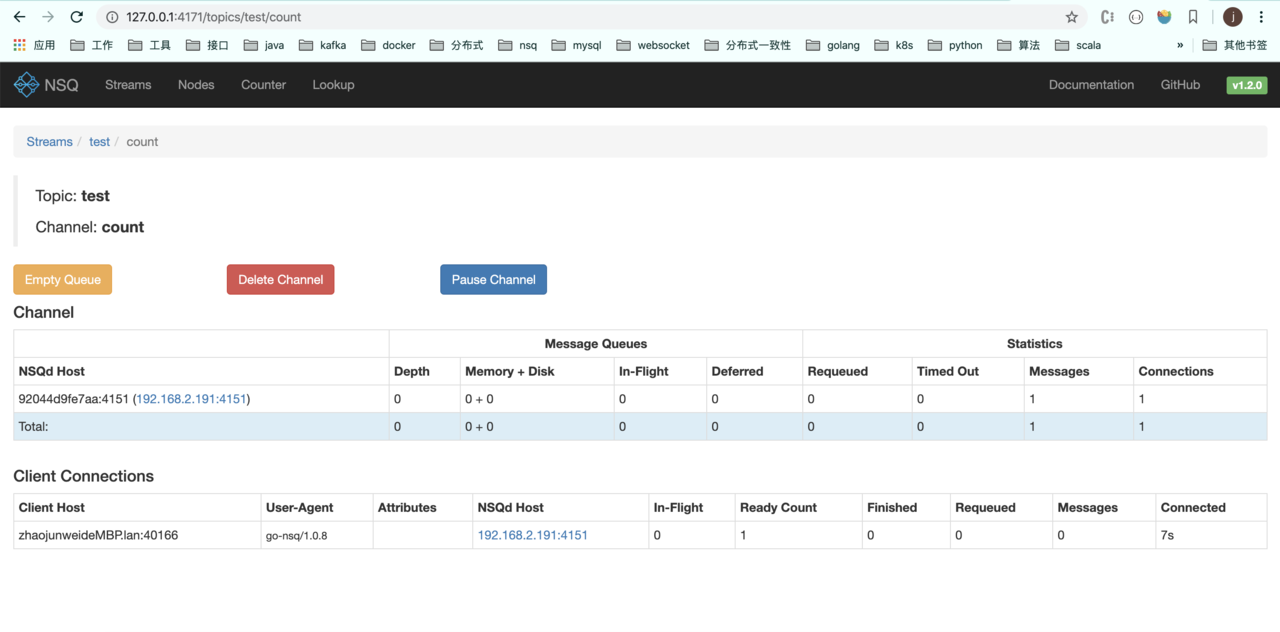Bookmark this page with the star icon

(1072, 17)
